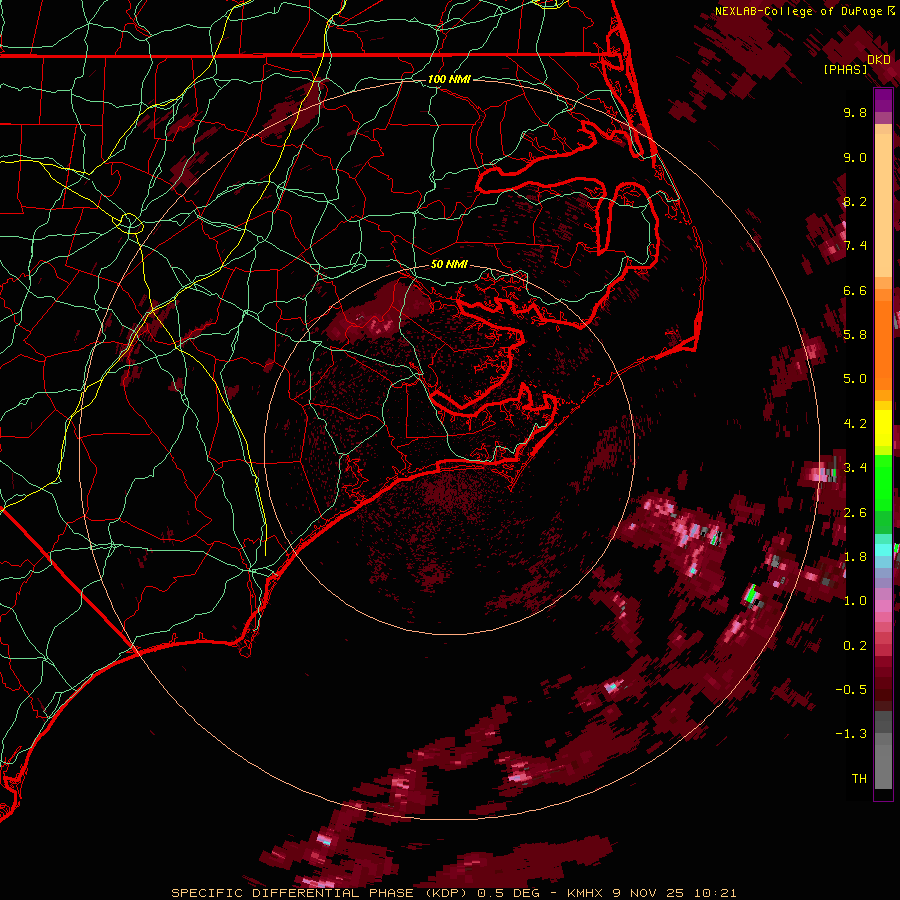900x900 pixels.
Task: Click the -1.3 value on the legend
Action: pos(851,734)
